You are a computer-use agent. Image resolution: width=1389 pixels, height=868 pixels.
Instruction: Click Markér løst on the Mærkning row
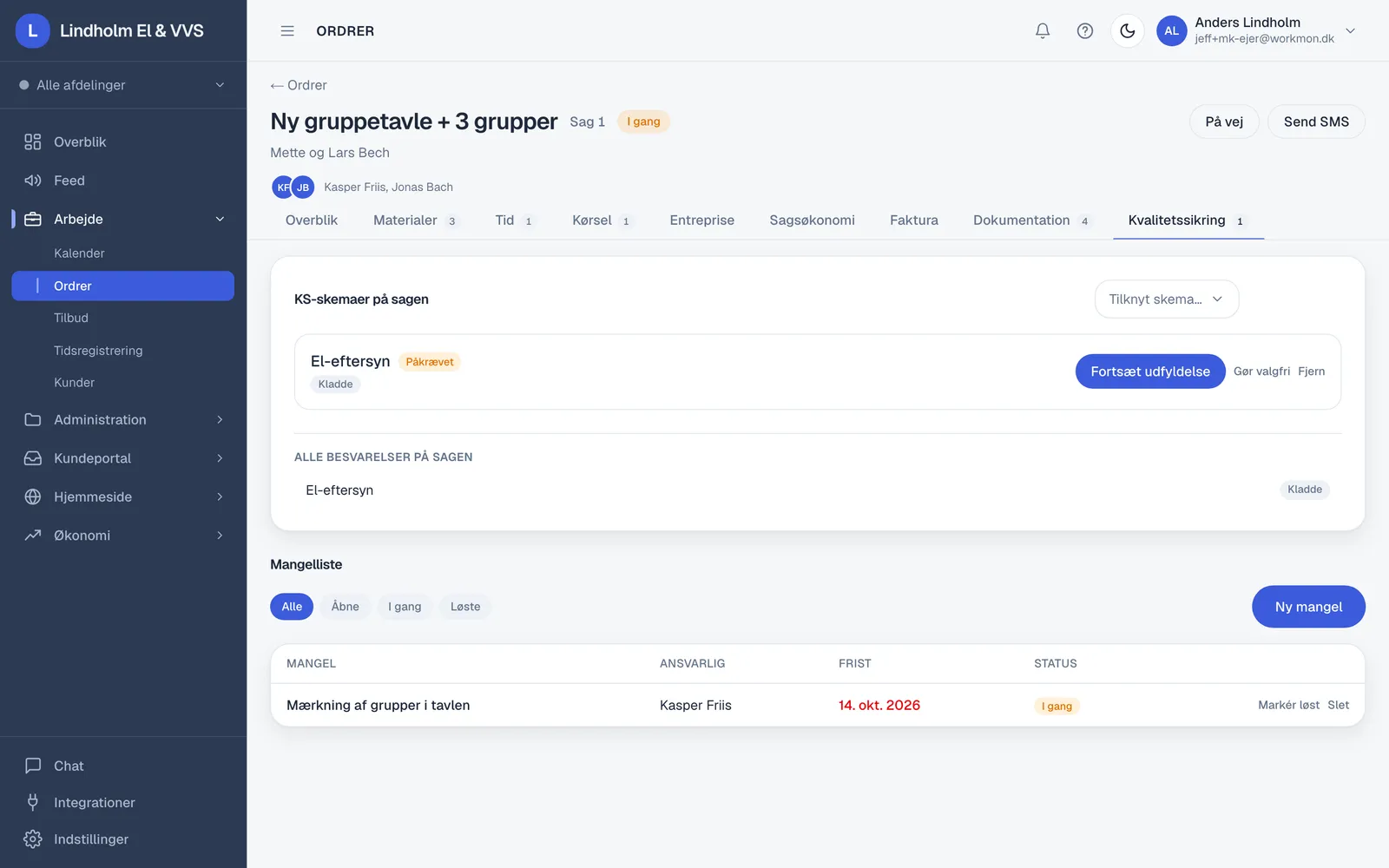(x=1288, y=705)
